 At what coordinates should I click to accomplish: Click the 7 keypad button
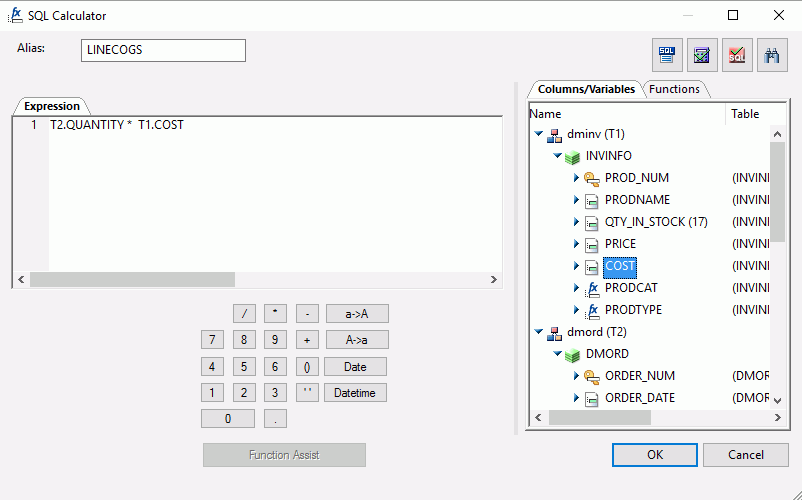(212, 339)
